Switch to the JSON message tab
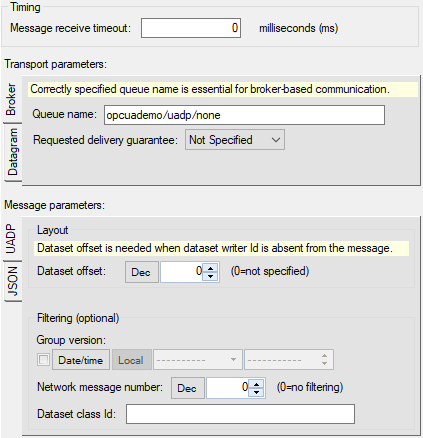 point(13,281)
